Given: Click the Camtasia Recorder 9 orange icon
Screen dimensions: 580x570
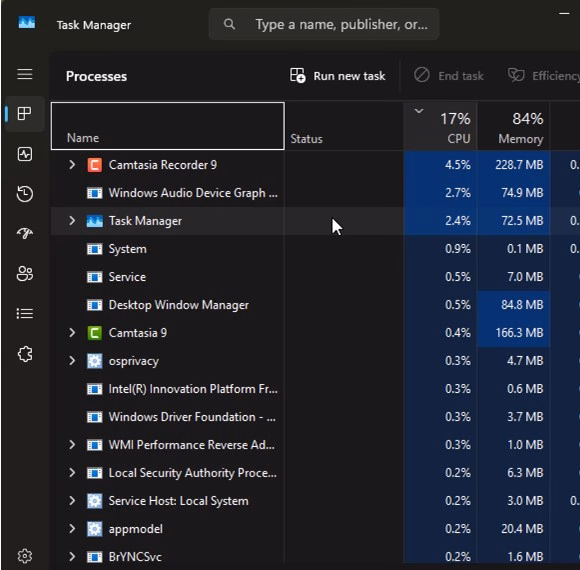Looking at the screenshot, I should coord(94,165).
